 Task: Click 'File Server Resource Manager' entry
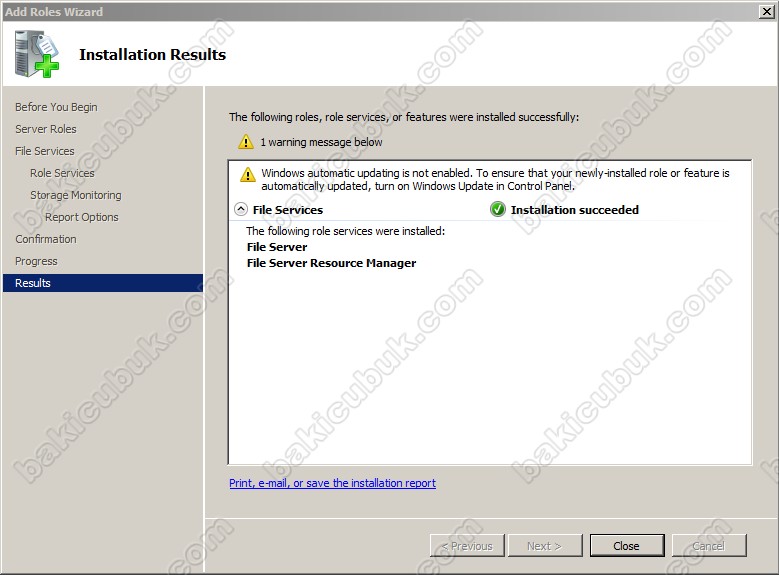tap(331, 263)
